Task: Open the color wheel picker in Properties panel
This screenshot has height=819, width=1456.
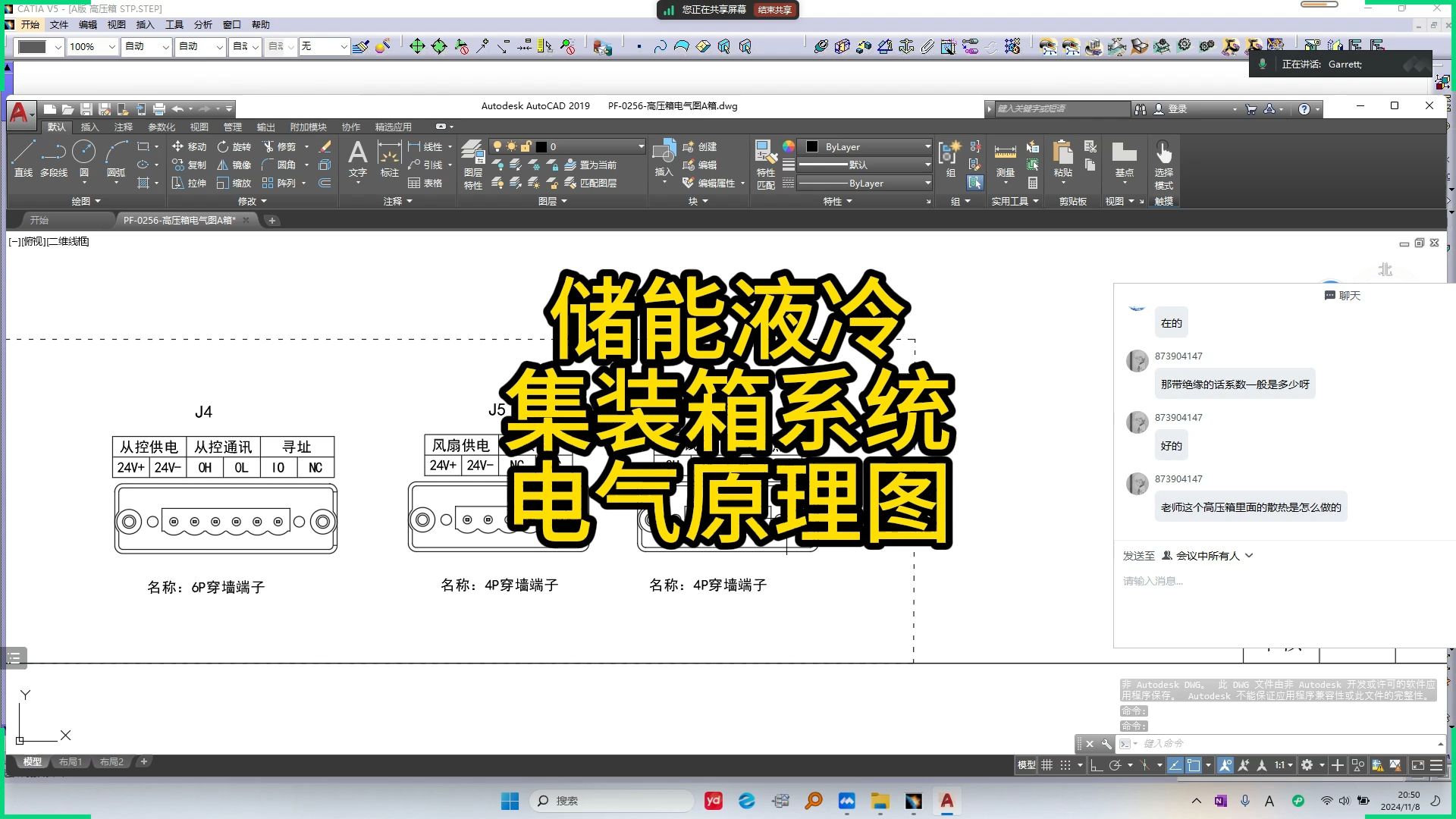Action: click(x=789, y=146)
